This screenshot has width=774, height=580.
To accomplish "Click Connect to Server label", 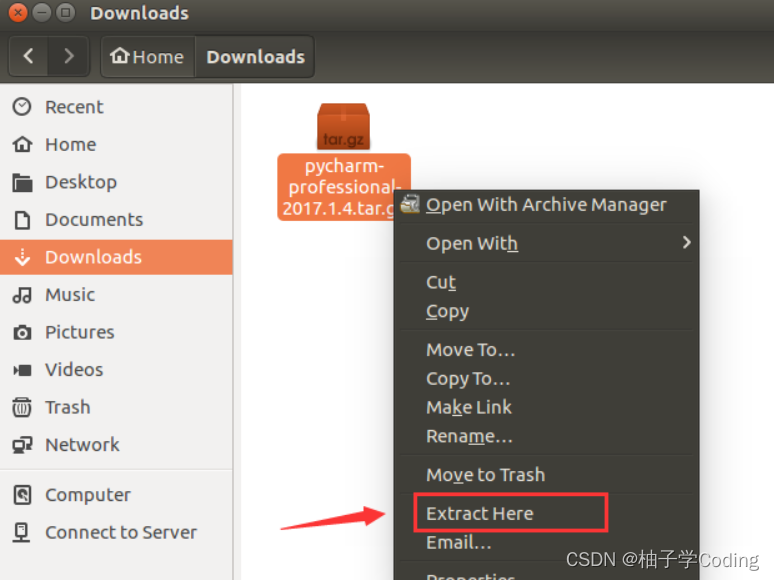I will [x=121, y=533].
